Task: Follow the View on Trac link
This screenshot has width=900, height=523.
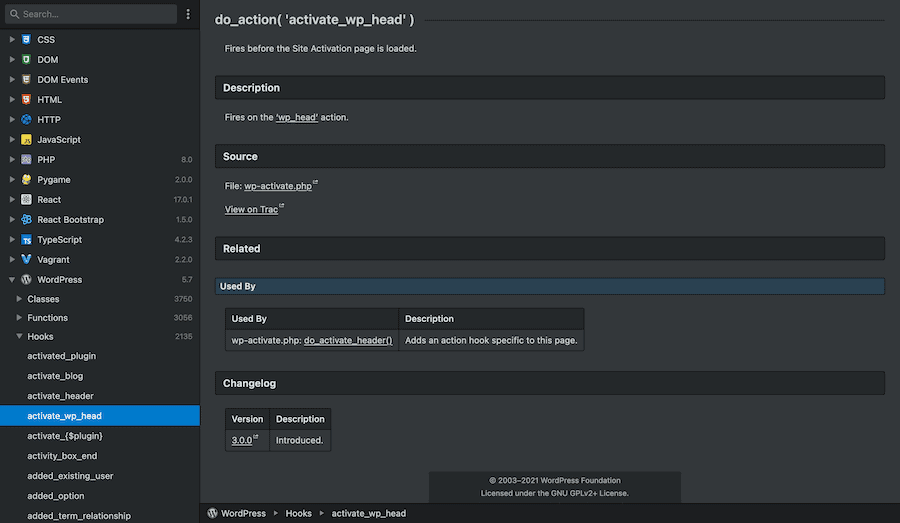Action: [x=251, y=209]
